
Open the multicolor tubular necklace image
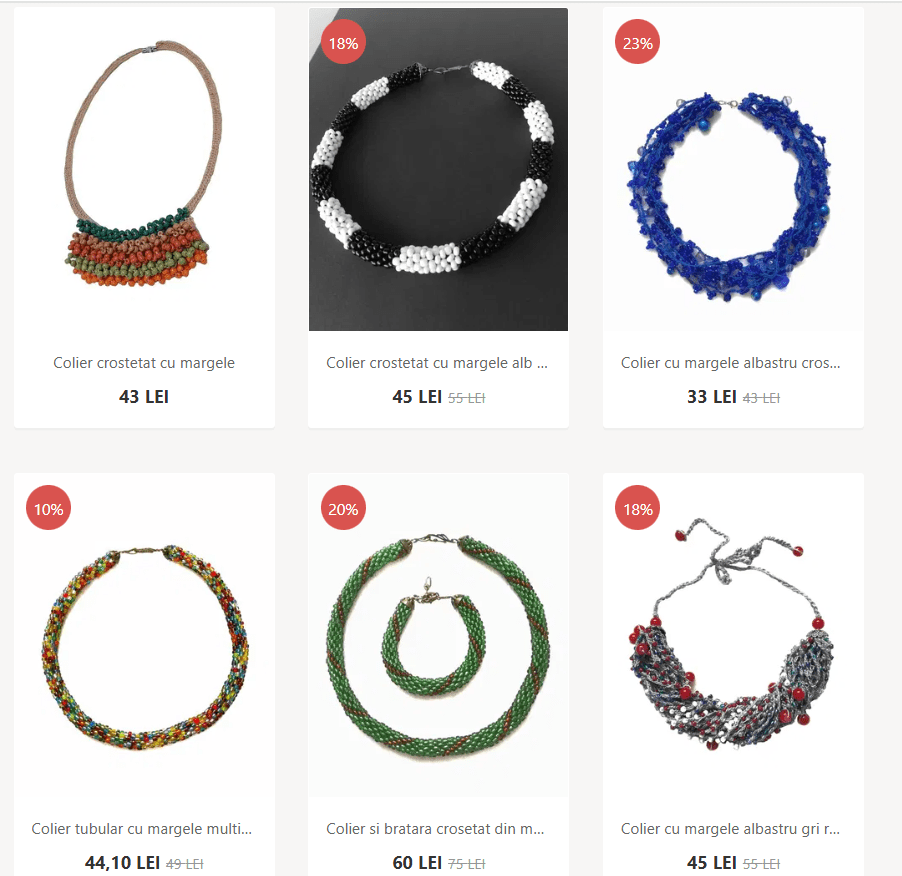coord(144,635)
